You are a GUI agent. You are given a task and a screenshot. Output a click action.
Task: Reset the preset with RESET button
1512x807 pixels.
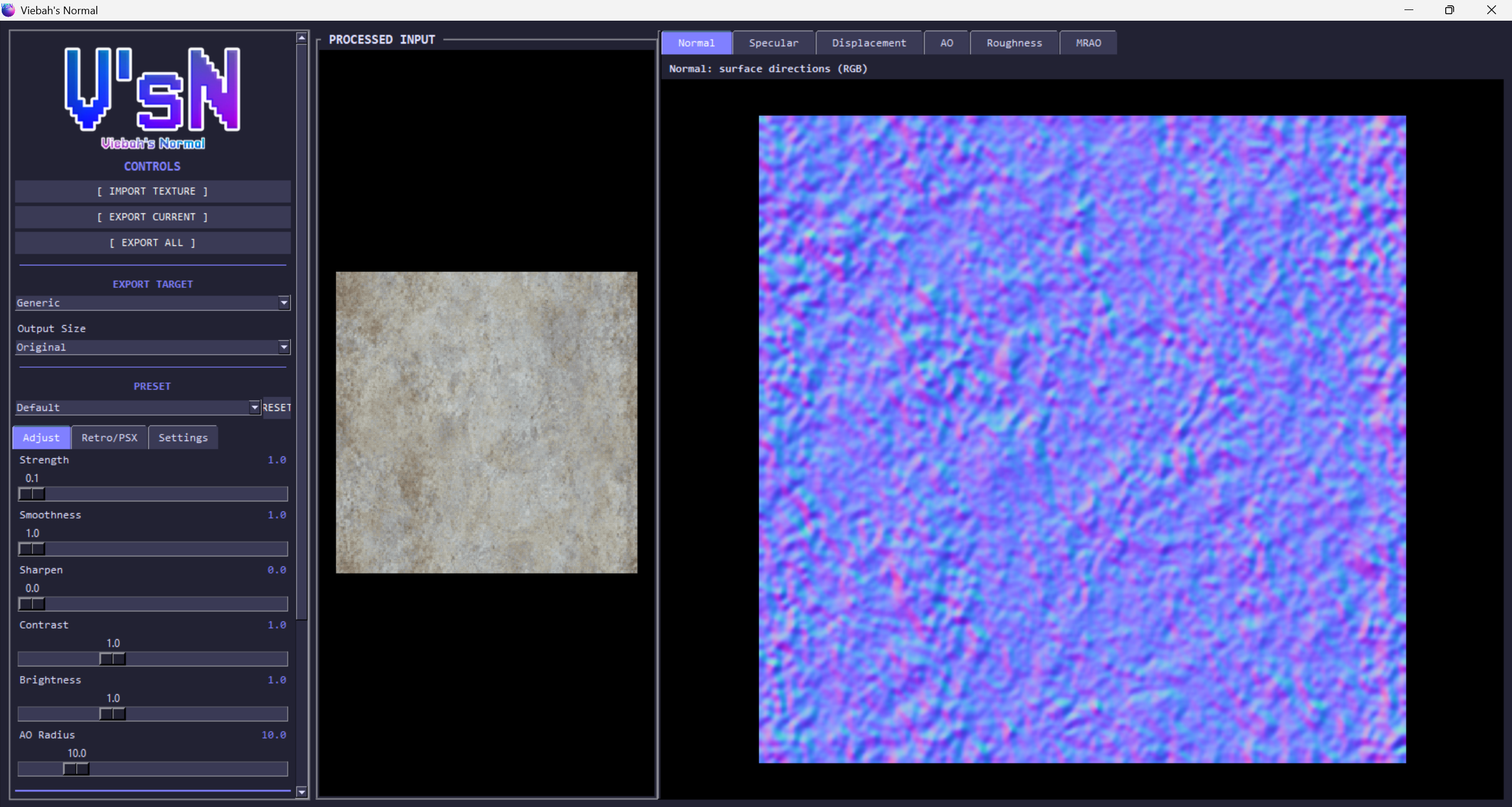click(277, 407)
